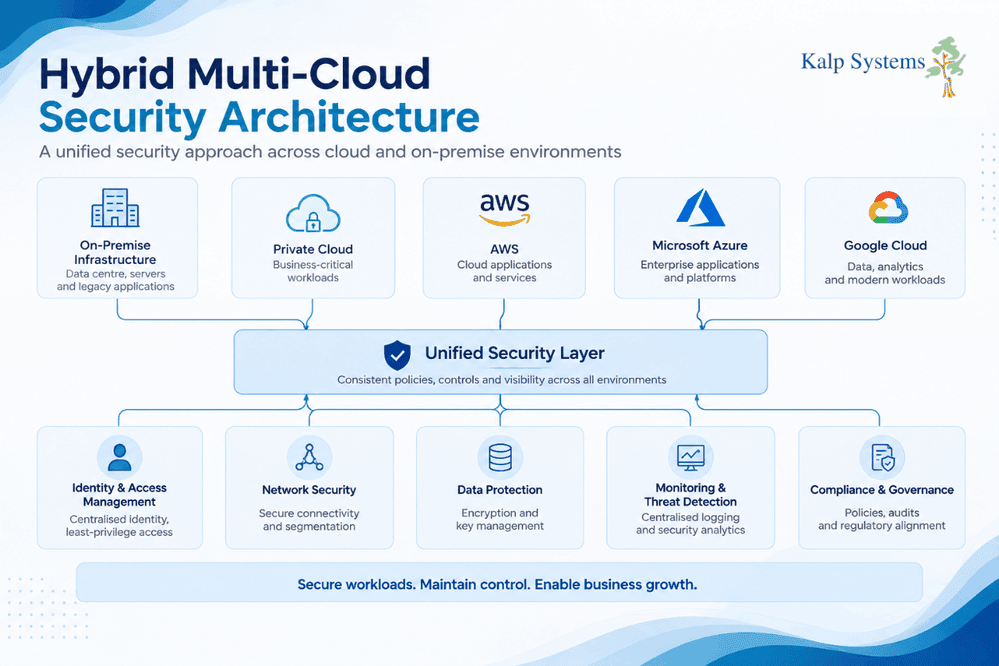Screen dimensions: 999x666
Task: Click "Data centre, servers and legacy applications"
Action: click(115, 280)
